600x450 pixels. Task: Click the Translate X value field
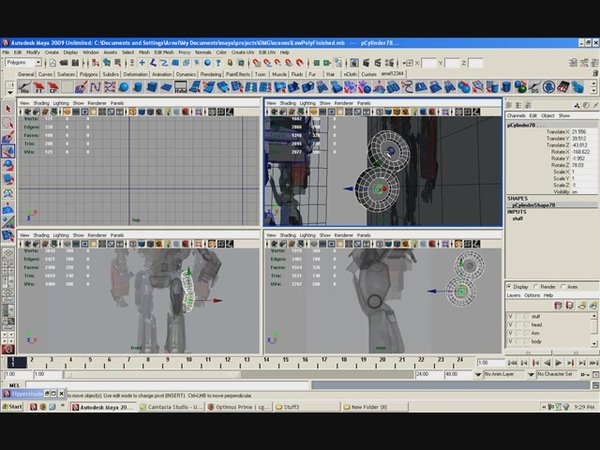tap(580, 131)
